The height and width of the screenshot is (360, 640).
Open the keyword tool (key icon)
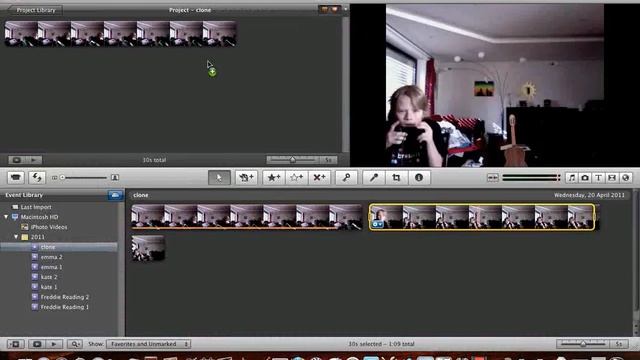[347, 178]
